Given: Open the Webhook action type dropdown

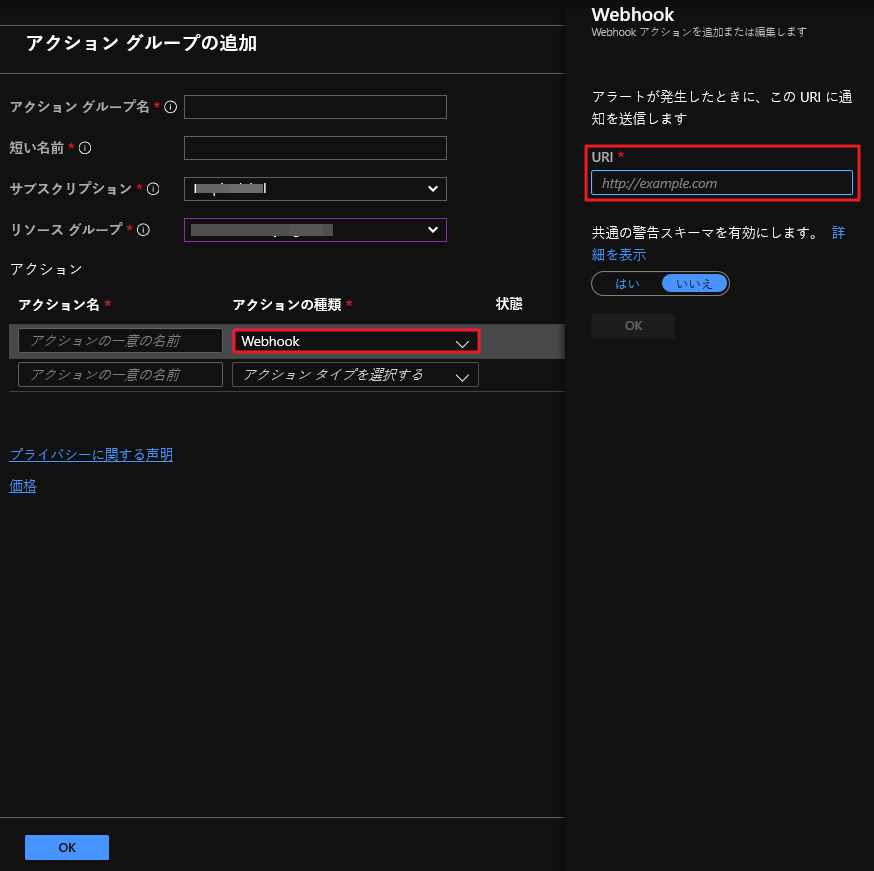Looking at the screenshot, I should 355,341.
